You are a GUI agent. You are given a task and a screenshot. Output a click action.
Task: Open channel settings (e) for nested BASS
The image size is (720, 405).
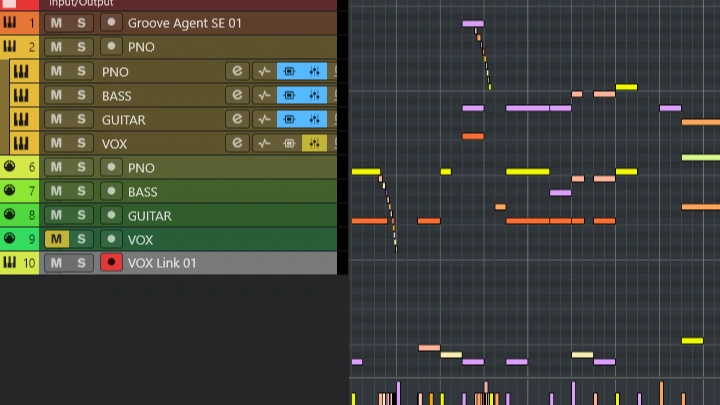(x=237, y=95)
